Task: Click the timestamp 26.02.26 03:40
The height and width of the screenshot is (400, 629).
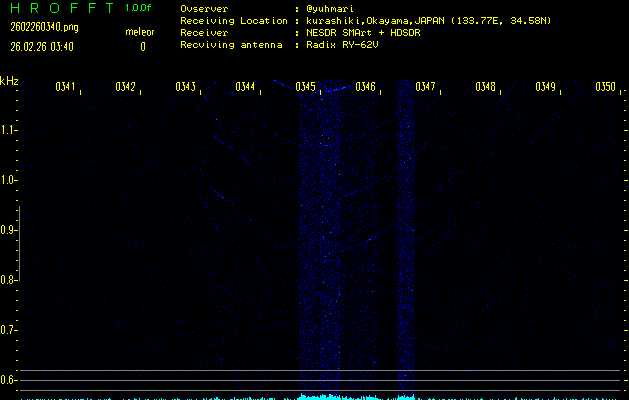Action: [x=42, y=47]
